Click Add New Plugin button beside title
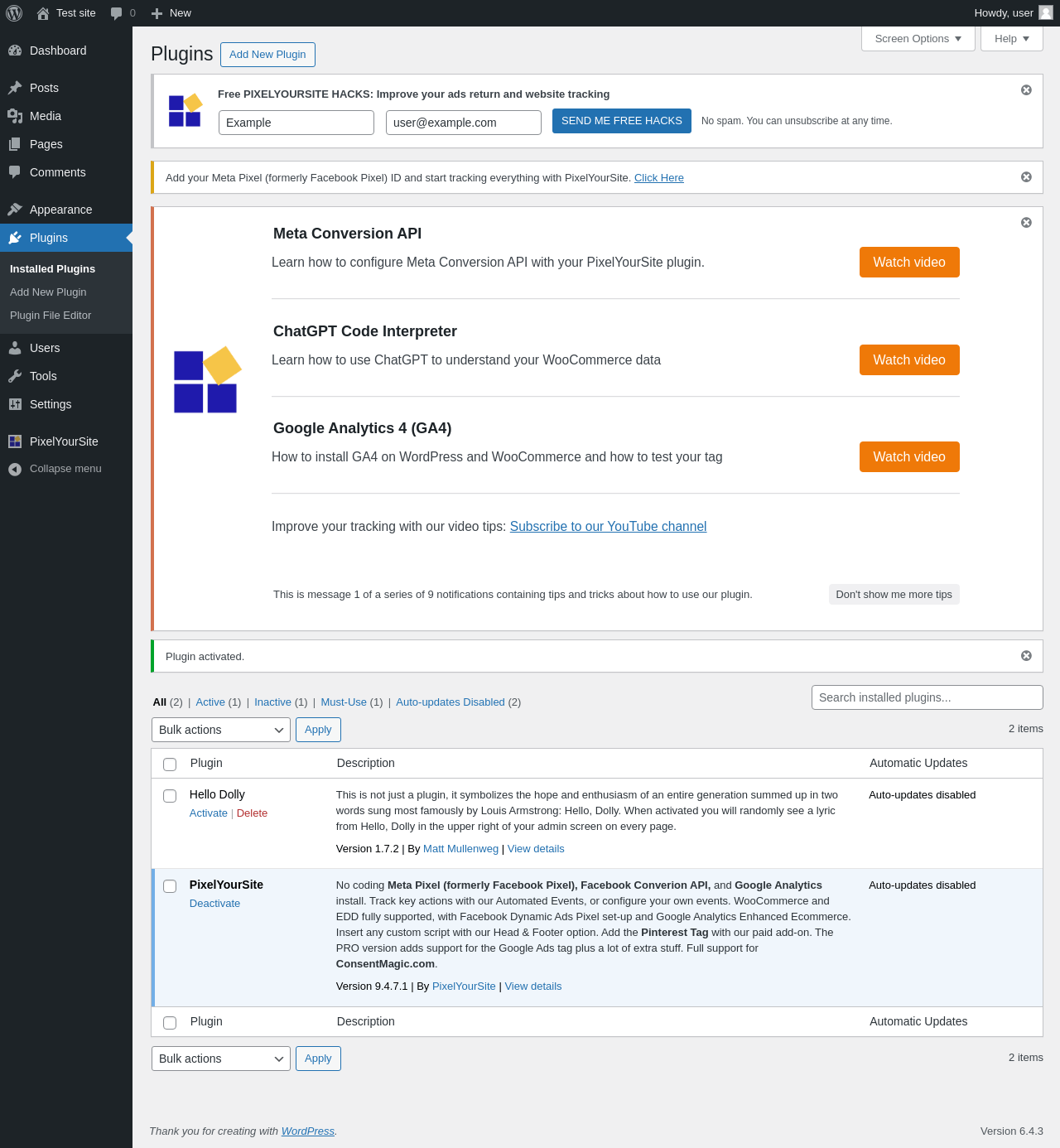Viewport: 1060px width, 1148px height. 267,55
